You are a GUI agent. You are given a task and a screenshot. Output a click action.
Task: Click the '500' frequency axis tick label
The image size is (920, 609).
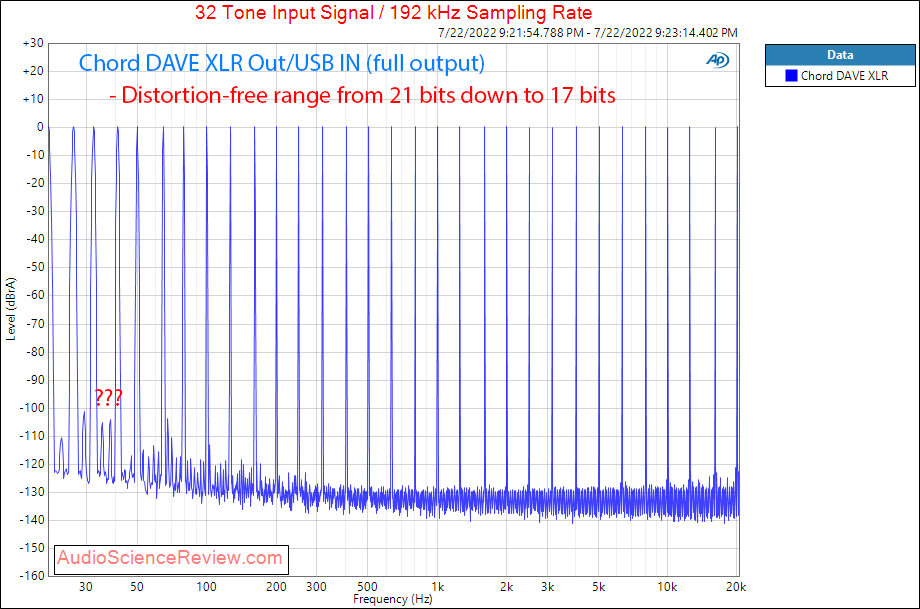(367, 587)
